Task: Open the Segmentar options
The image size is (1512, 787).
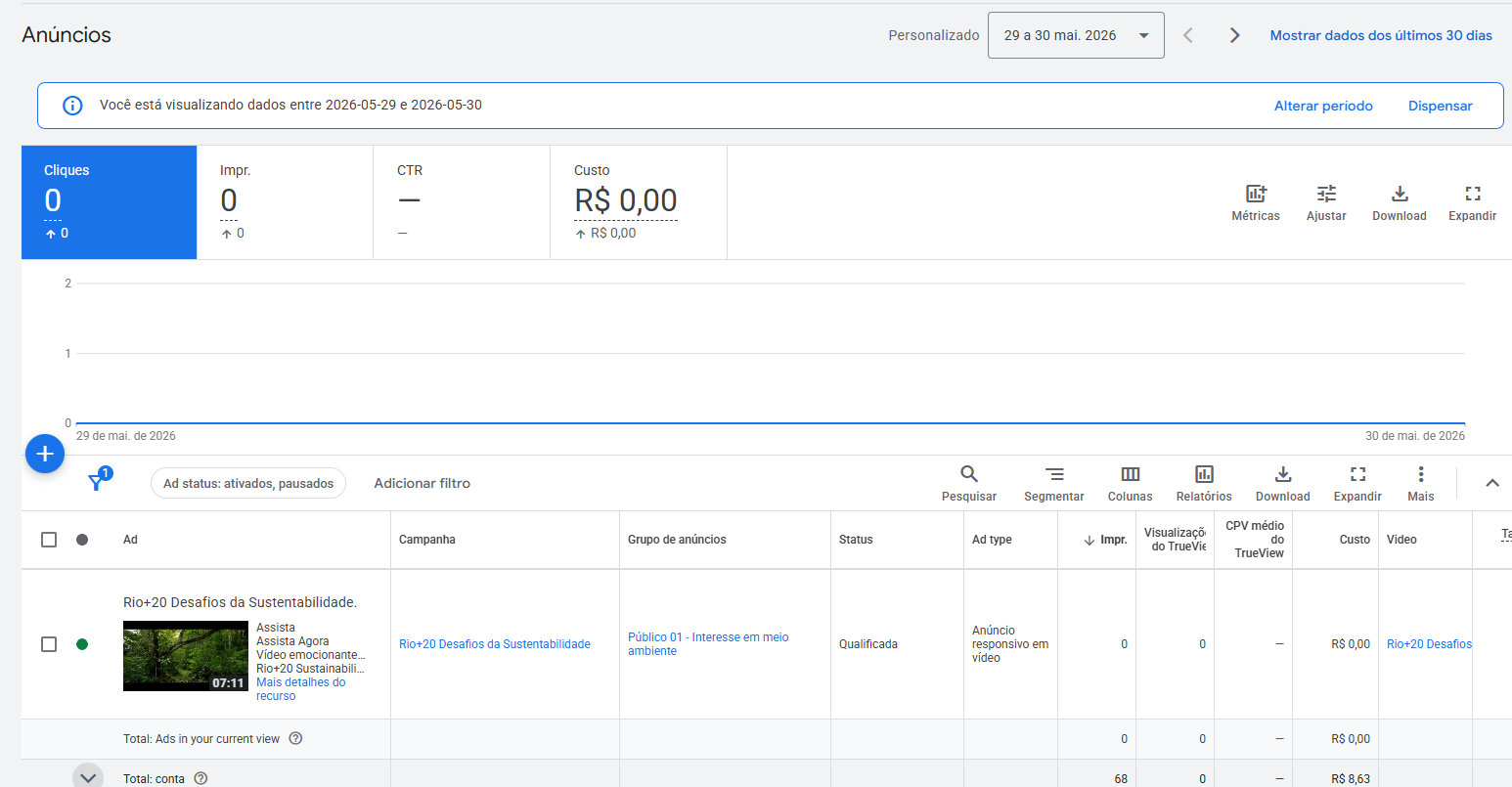Action: [x=1054, y=484]
